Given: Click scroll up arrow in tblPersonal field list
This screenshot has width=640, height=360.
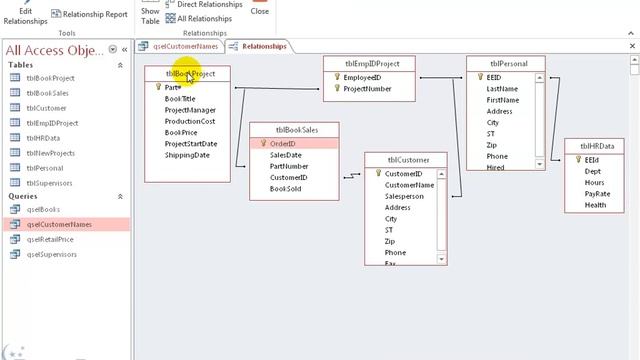Looking at the screenshot, I should point(540,78).
